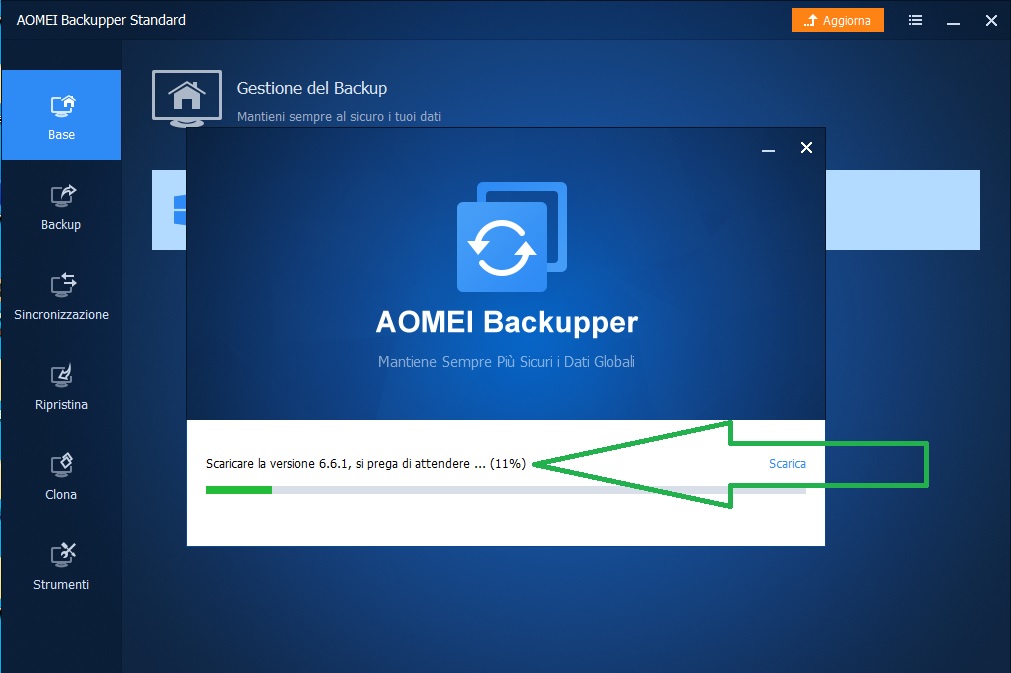Viewport: 1011px width, 673px height.
Task: Click the Backup label in sidebar
Action: [x=61, y=224]
